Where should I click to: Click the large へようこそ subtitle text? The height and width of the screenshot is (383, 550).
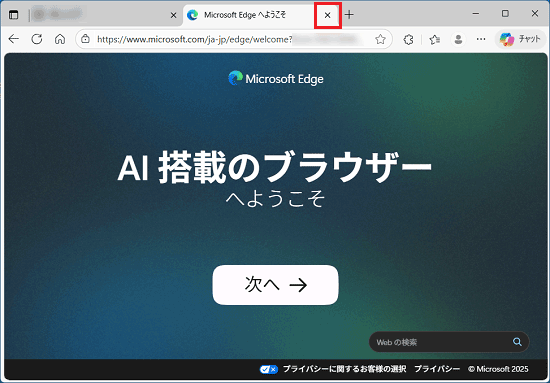click(275, 199)
